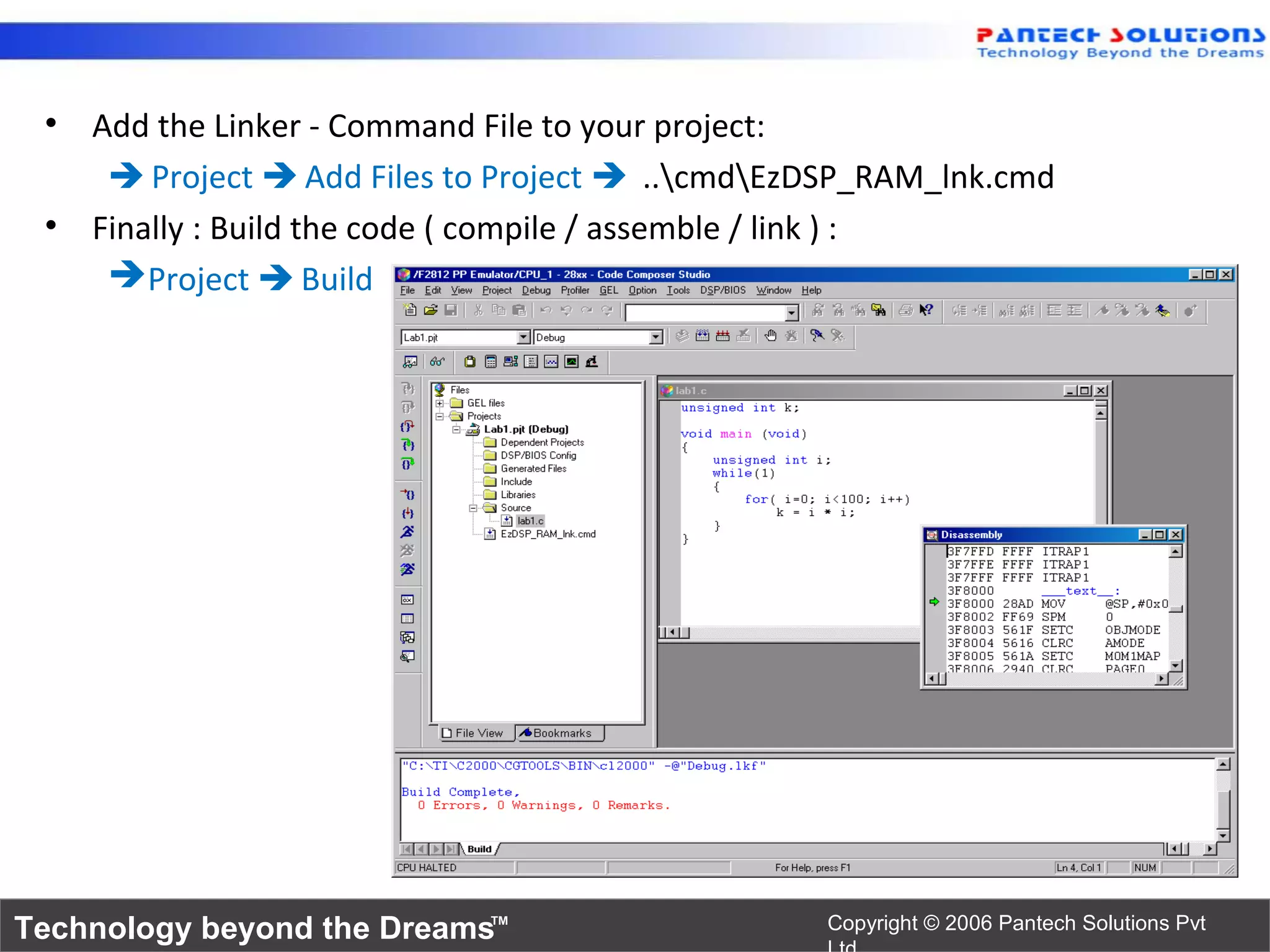The width and height of the screenshot is (1270, 952).
Task: Open the GEL menu
Action: point(609,290)
